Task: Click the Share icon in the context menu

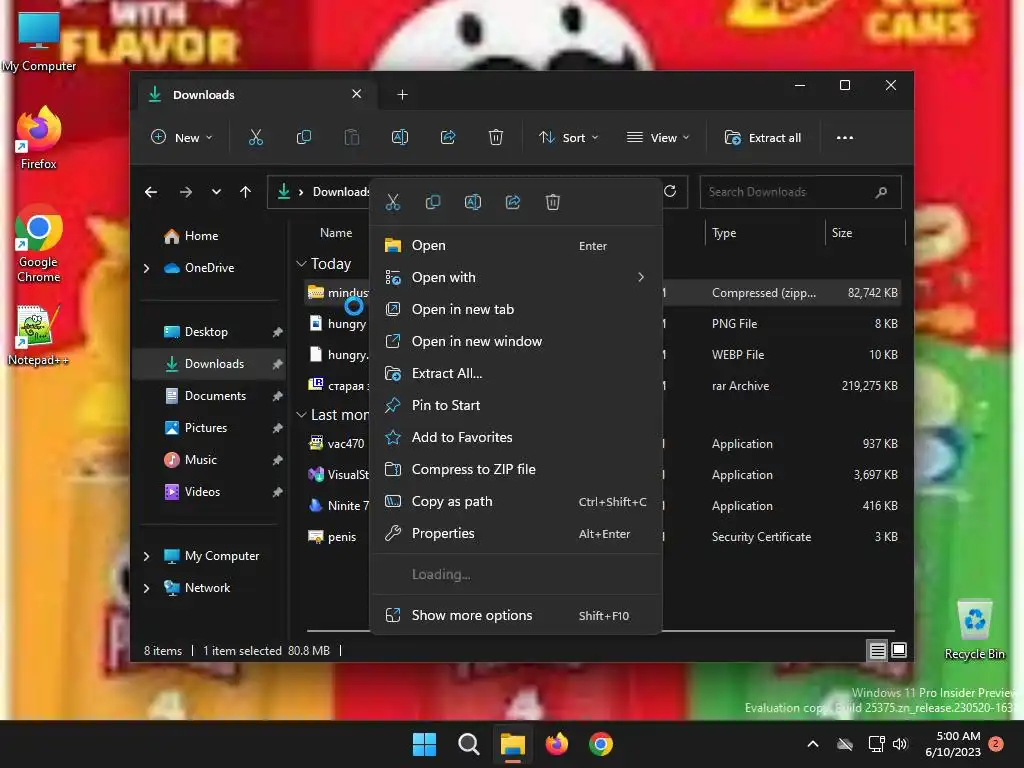Action: (x=513, y=202)
